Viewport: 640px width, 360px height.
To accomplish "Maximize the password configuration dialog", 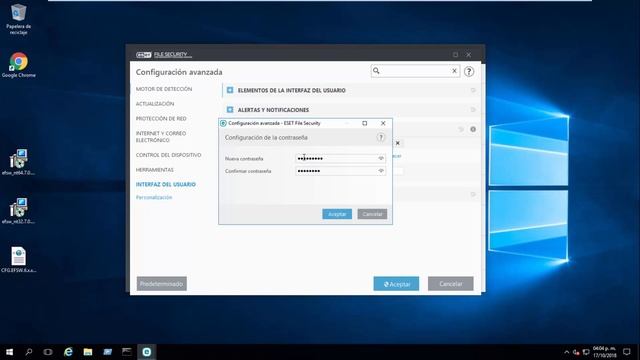I will [x=364, y=123].
